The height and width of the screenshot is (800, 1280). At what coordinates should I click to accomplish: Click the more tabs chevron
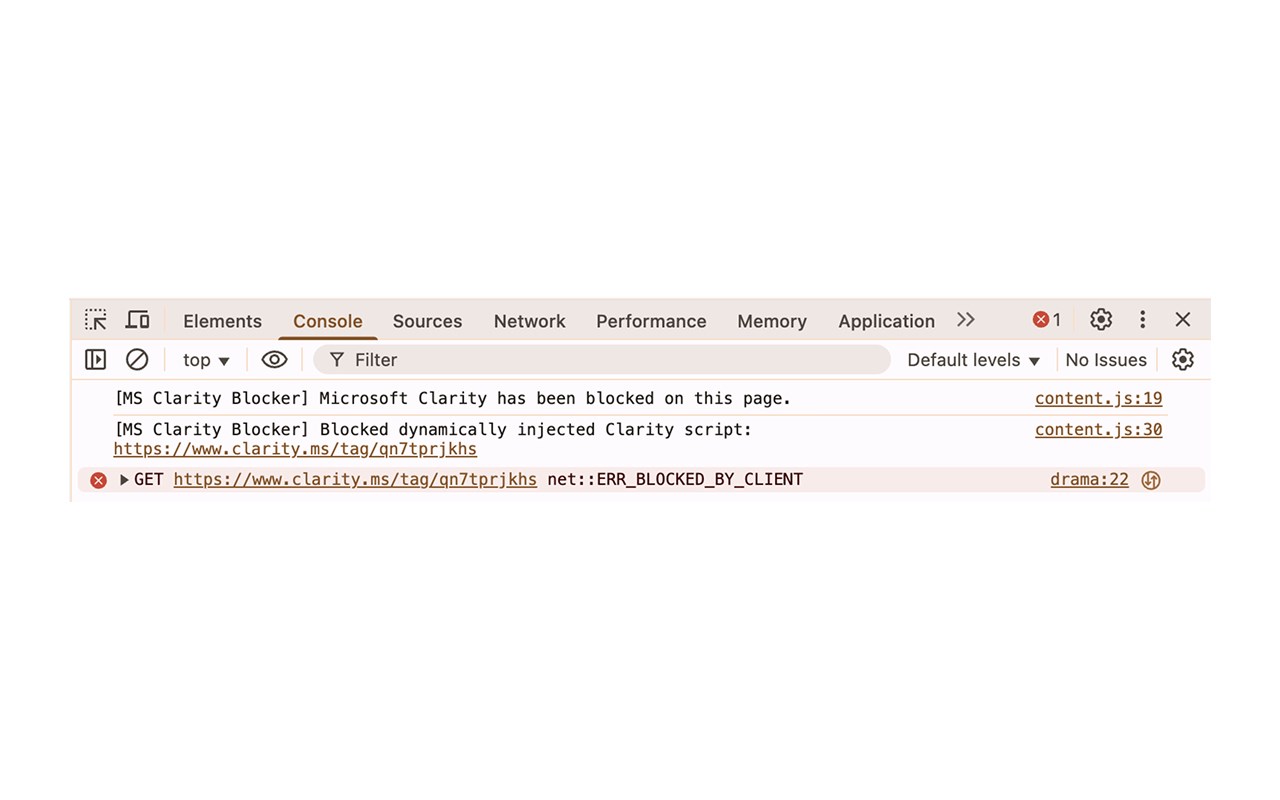click(965, 319)
